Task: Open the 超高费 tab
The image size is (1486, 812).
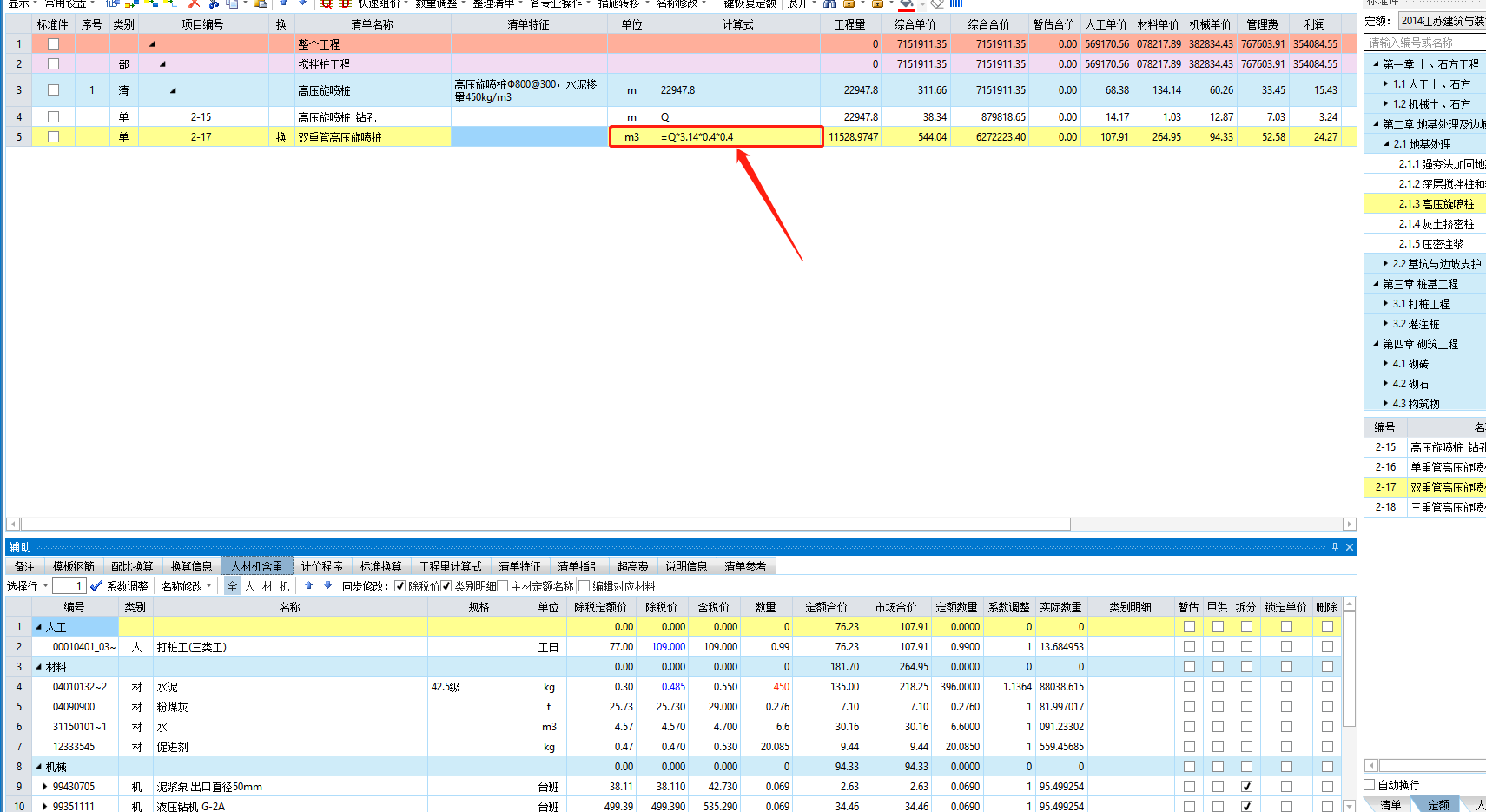Action: 633,566
